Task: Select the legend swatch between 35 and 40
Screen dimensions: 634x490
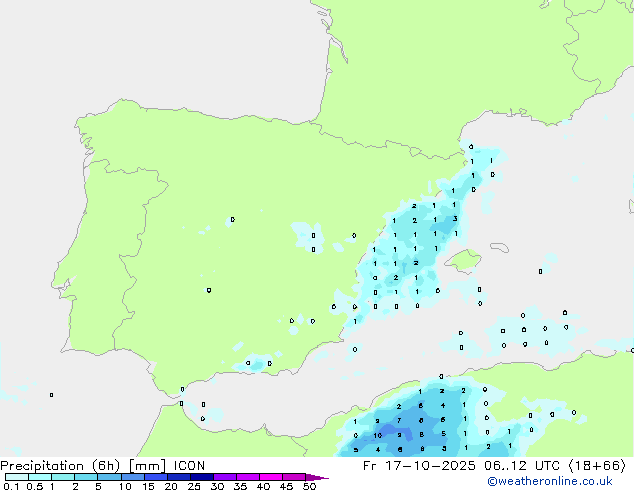Action: pyautogui.click(x=247, y=477)
